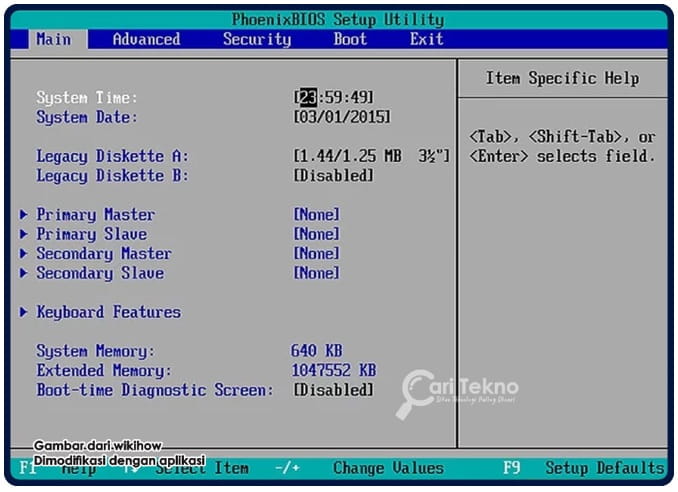This screenshot has height=492, width=678.
Task: Toggle Boot-time Diagnostic Screen Disabled value
Action: pyautogui.click(x=333, y=390)
